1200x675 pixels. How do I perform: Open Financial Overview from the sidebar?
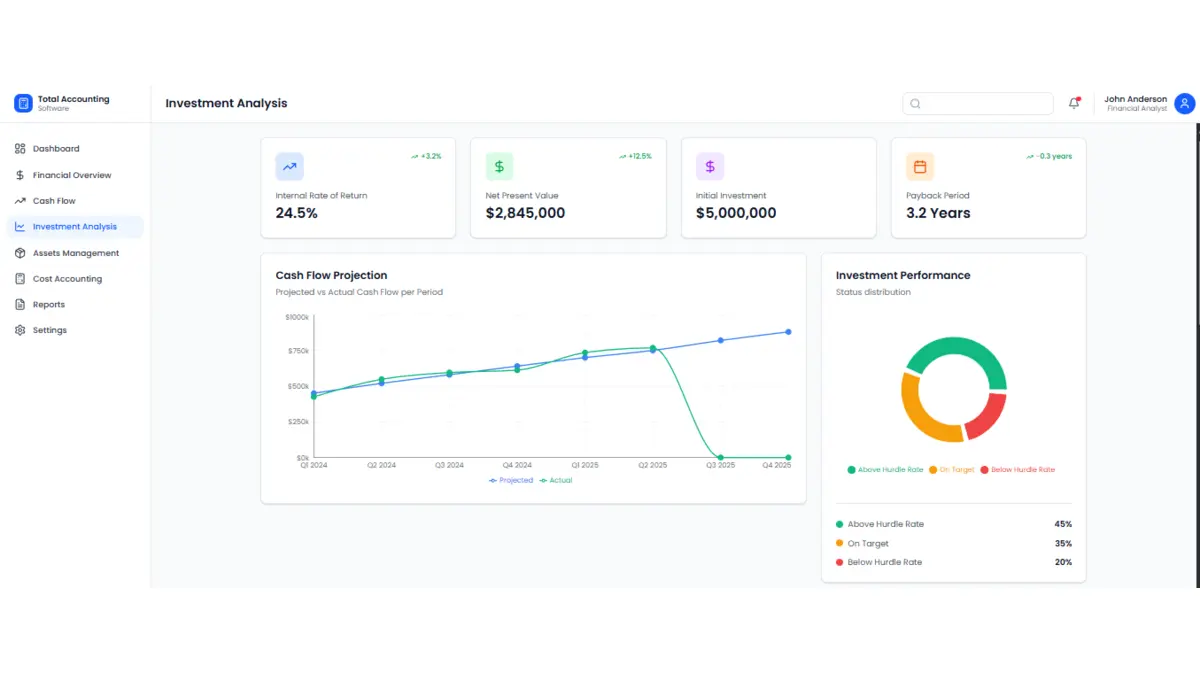tap(72, 175)
